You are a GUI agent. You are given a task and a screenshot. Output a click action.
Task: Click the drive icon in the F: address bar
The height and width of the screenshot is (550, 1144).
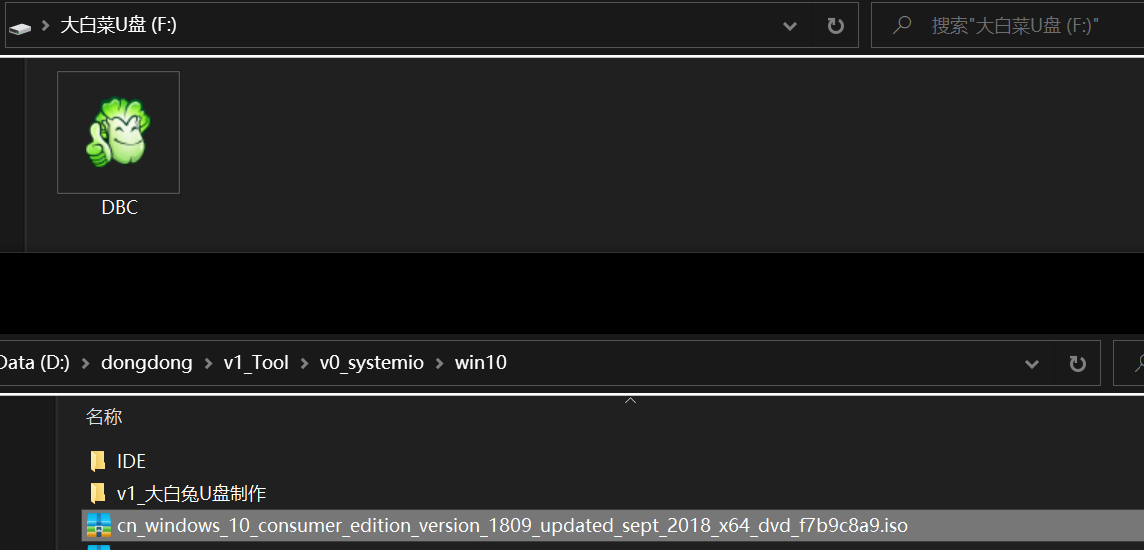click(x=20, y=27)
